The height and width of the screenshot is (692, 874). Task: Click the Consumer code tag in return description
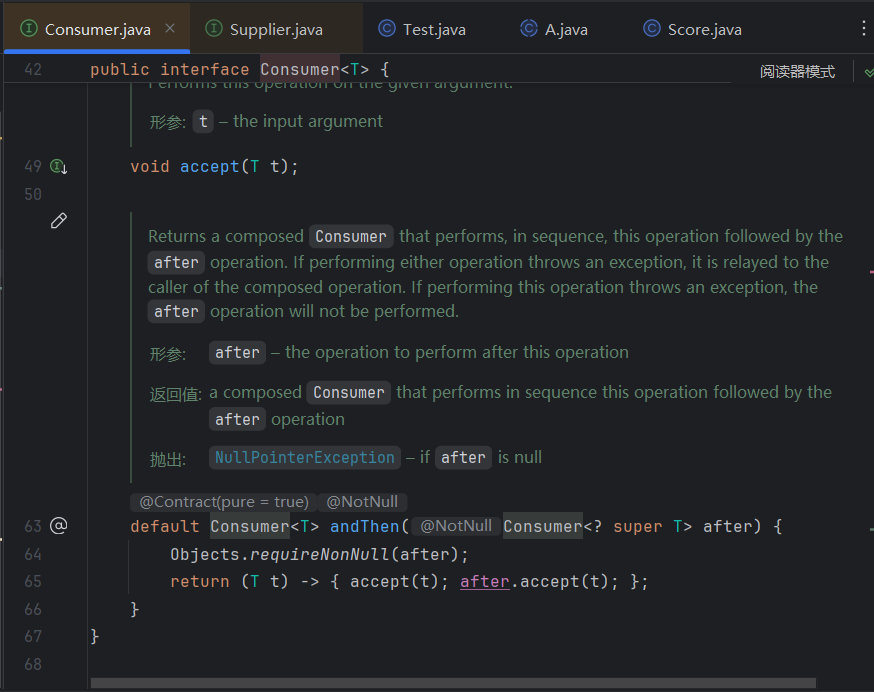point(349,393)
